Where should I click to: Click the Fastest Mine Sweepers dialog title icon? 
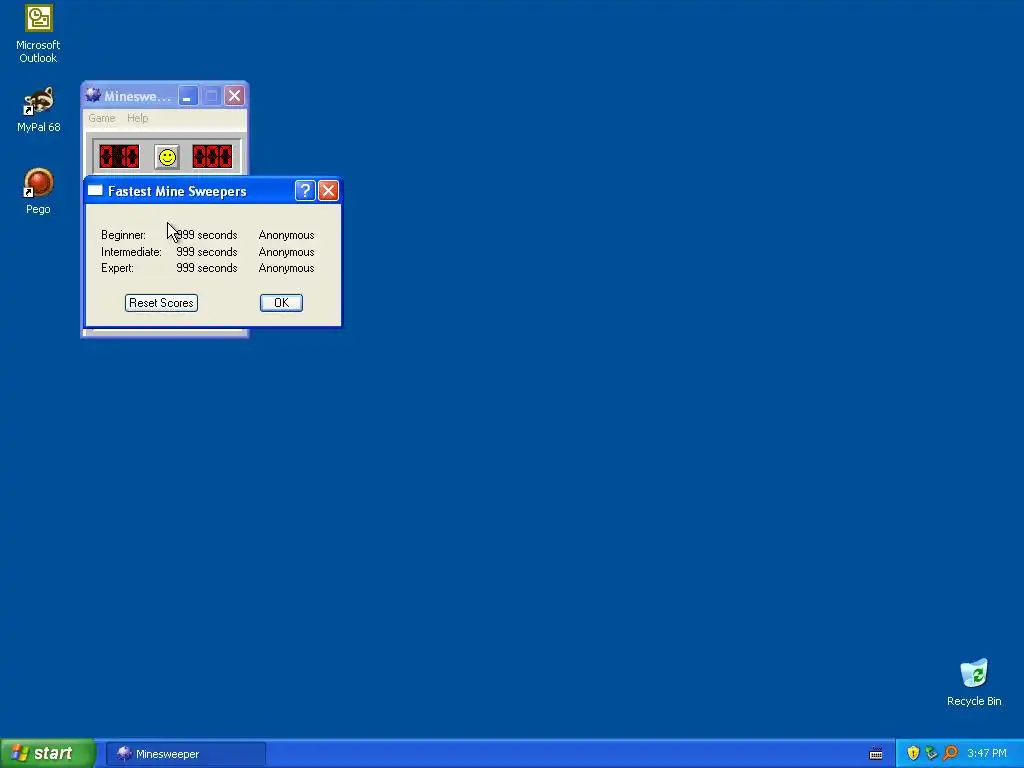(x=95, y=191)
